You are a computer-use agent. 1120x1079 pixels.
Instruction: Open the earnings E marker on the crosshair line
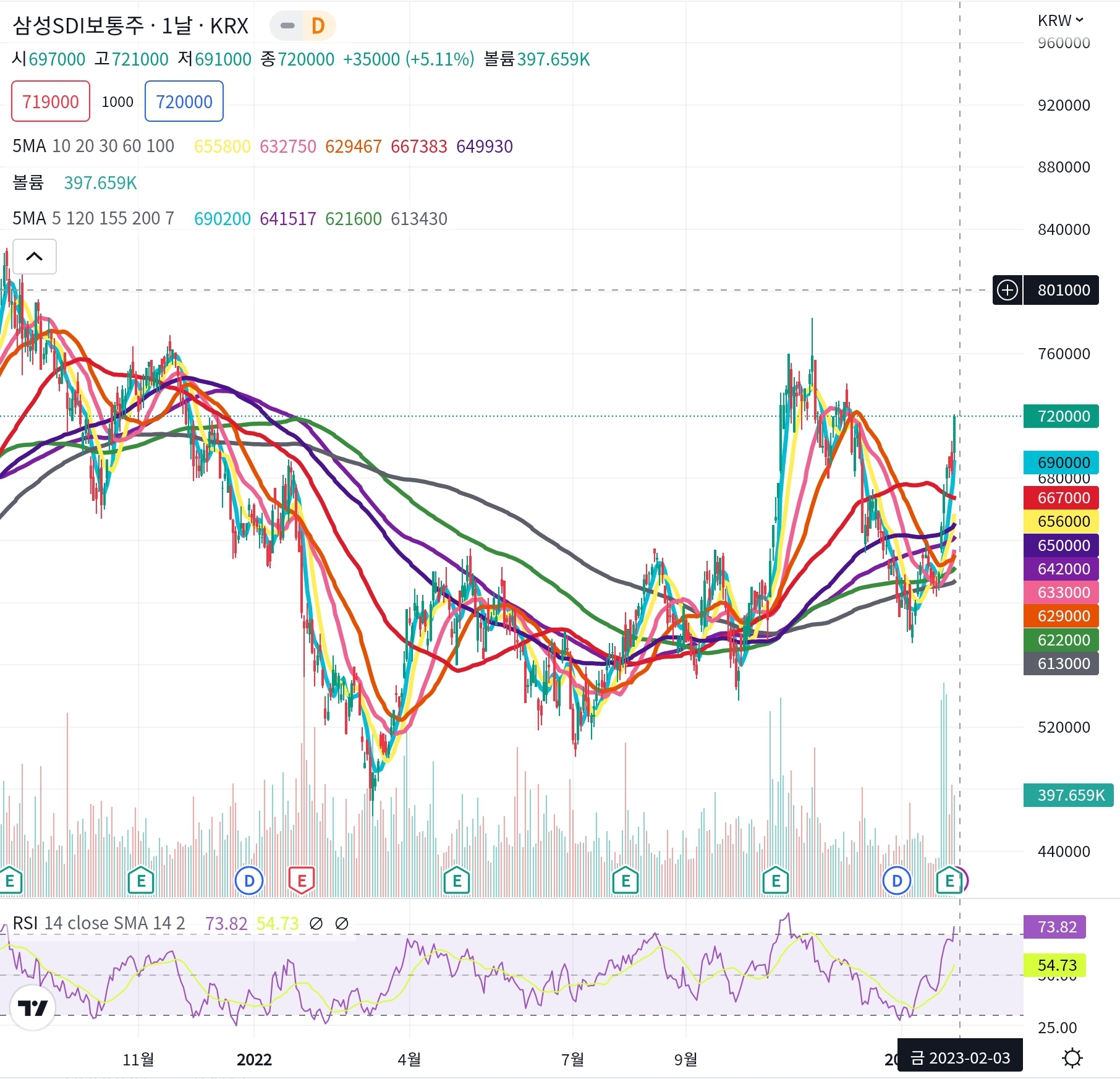pos(950,881)
